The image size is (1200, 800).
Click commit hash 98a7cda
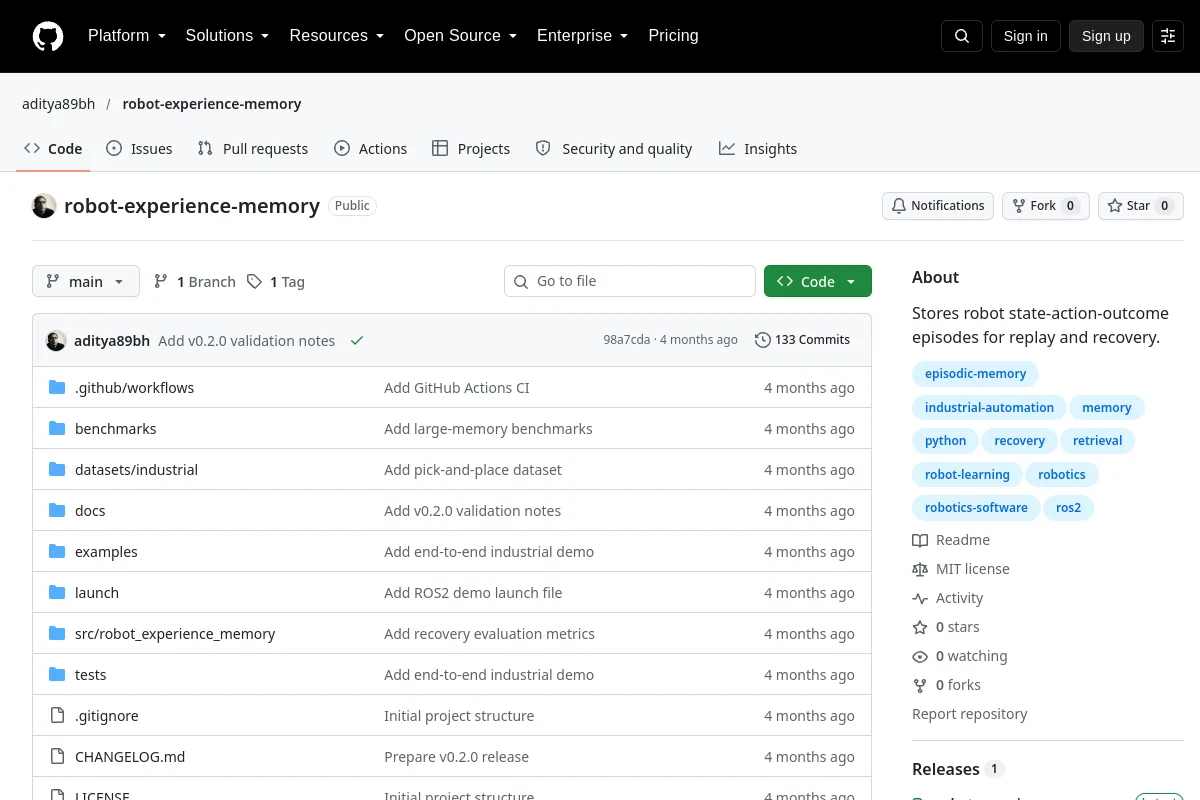pos(629,340)
